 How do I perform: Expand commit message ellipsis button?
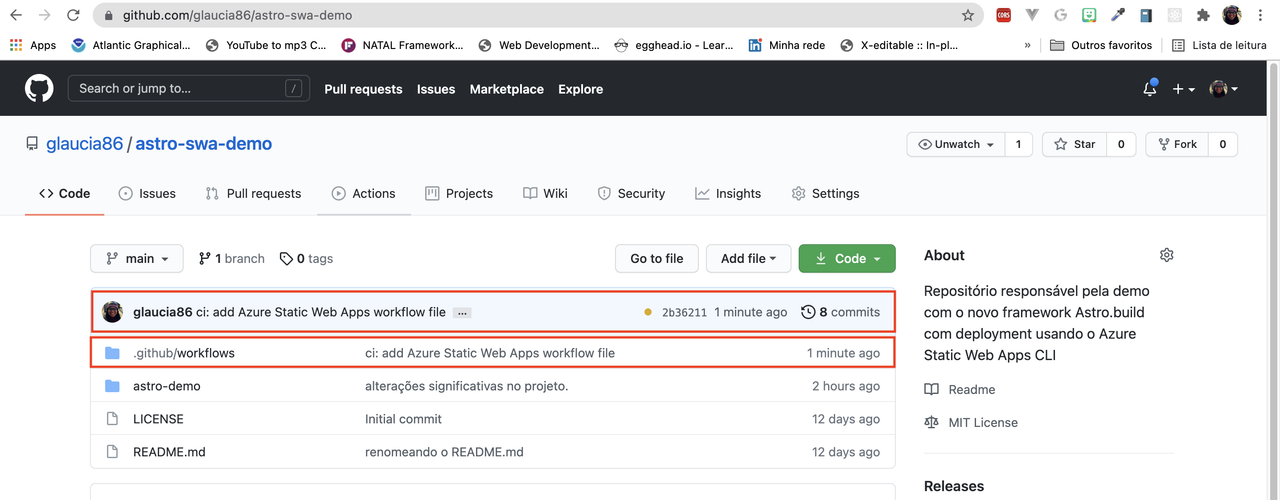pyautogui.click(x=462, y=313)
